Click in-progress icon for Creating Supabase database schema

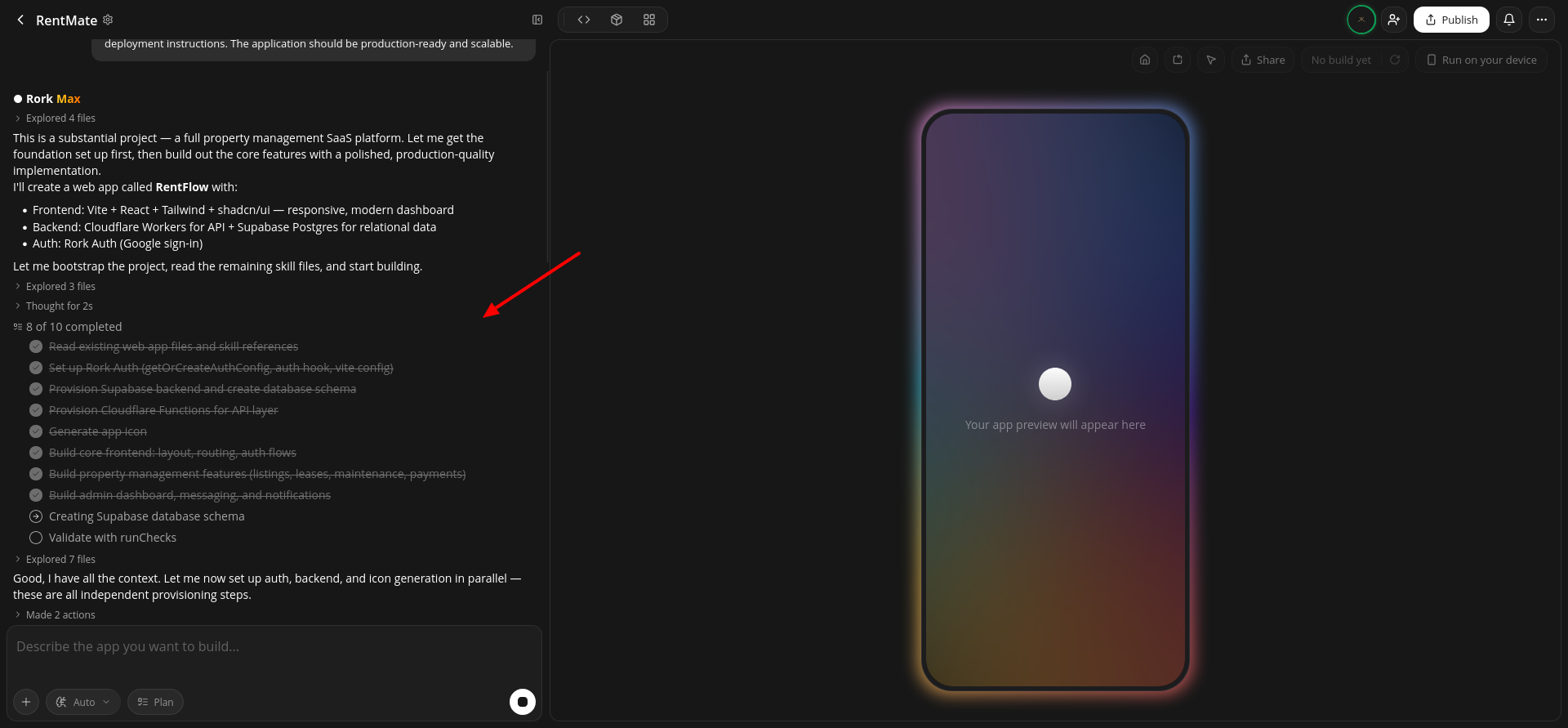36,516
